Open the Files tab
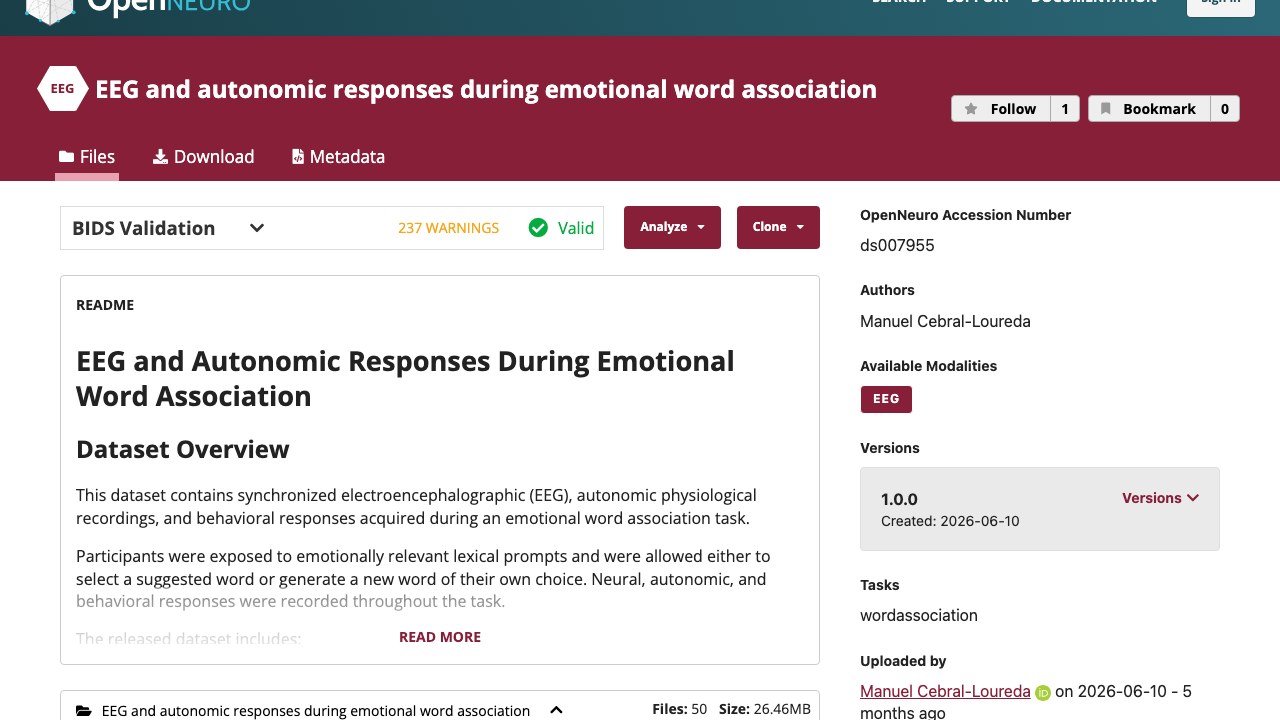 coord(87,157)
